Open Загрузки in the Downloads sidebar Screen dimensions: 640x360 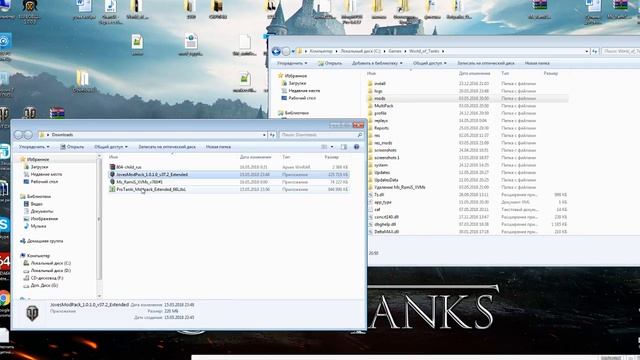[39, 167]
